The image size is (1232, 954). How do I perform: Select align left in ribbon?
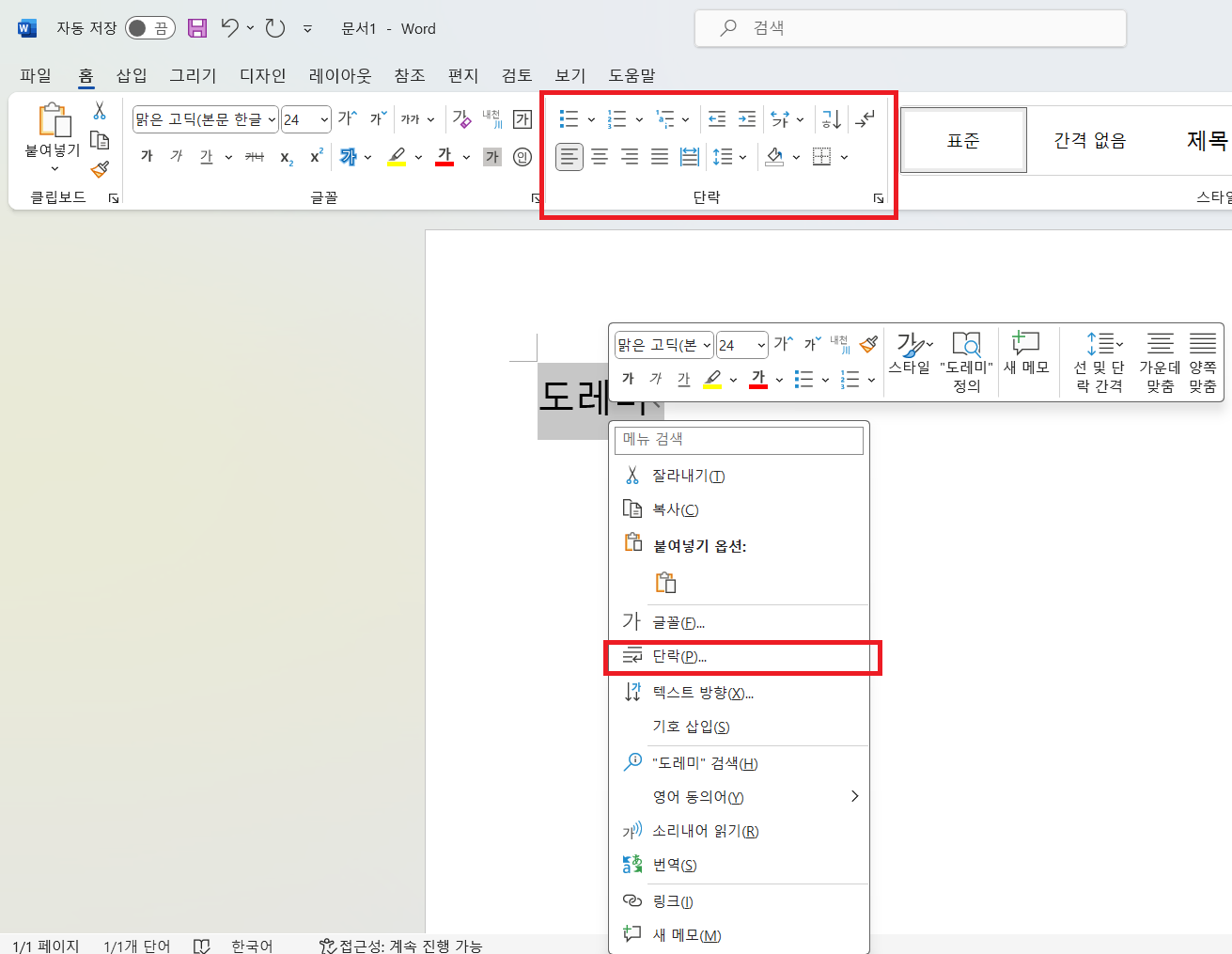pyautogui.click(x=569, y=157)
